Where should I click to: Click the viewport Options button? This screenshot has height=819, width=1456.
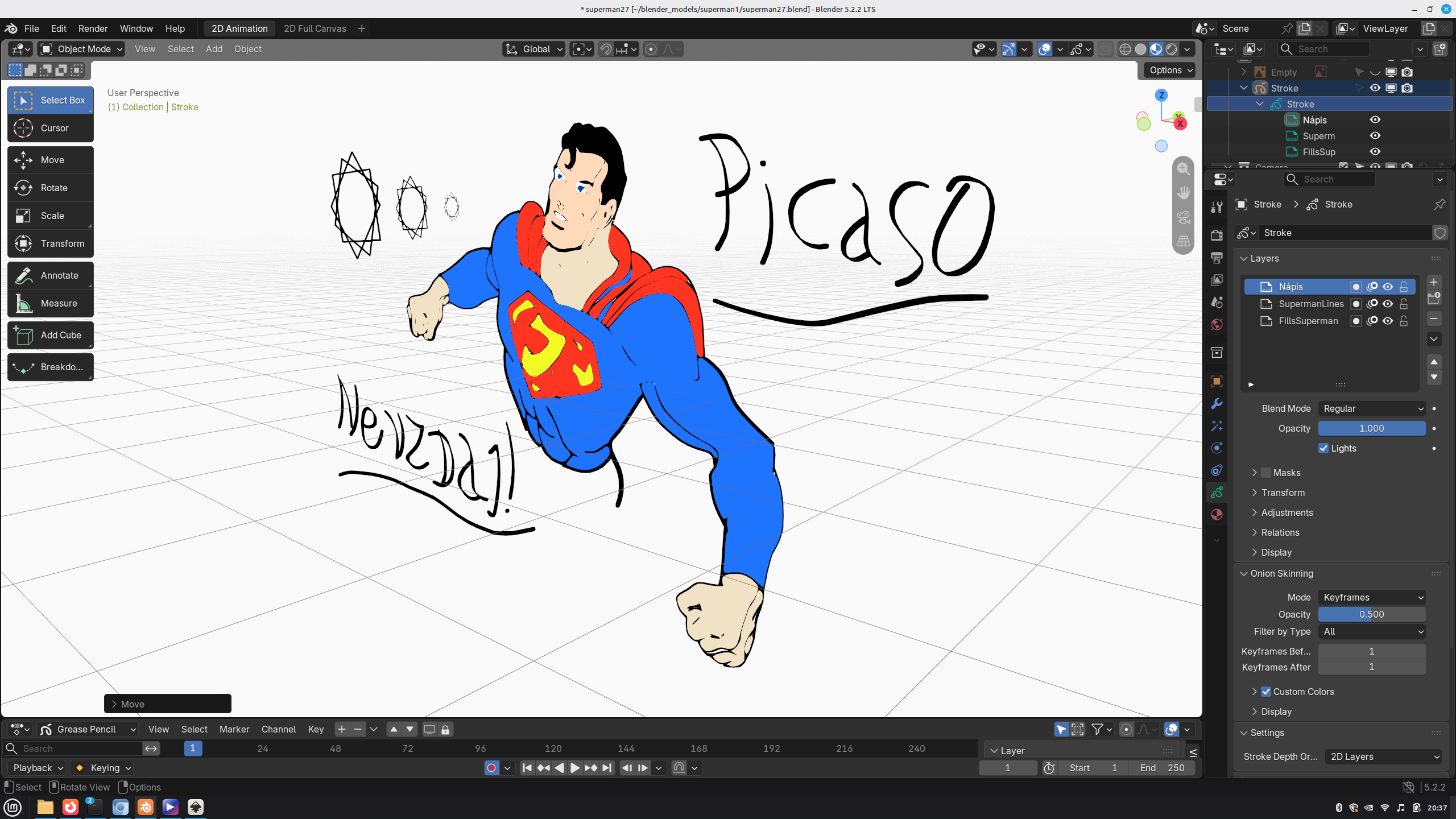(1169, 70)
